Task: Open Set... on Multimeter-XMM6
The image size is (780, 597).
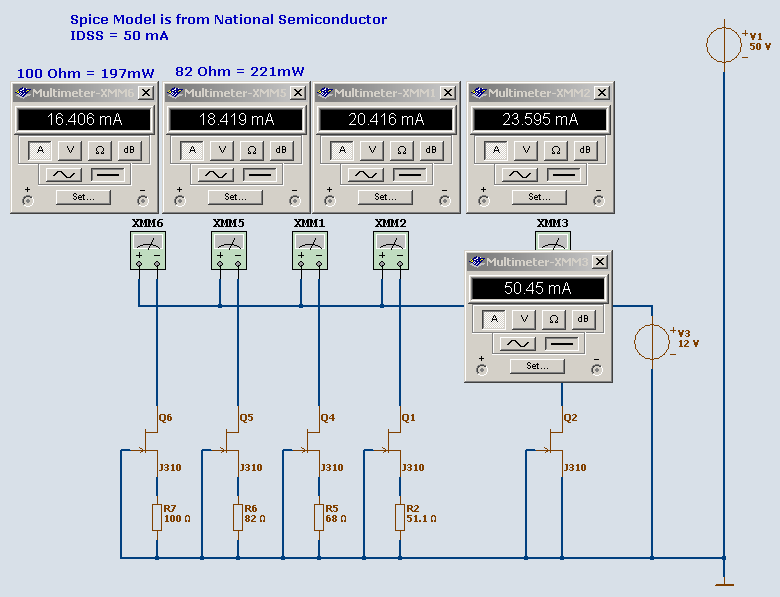Action: click(83, 197)
